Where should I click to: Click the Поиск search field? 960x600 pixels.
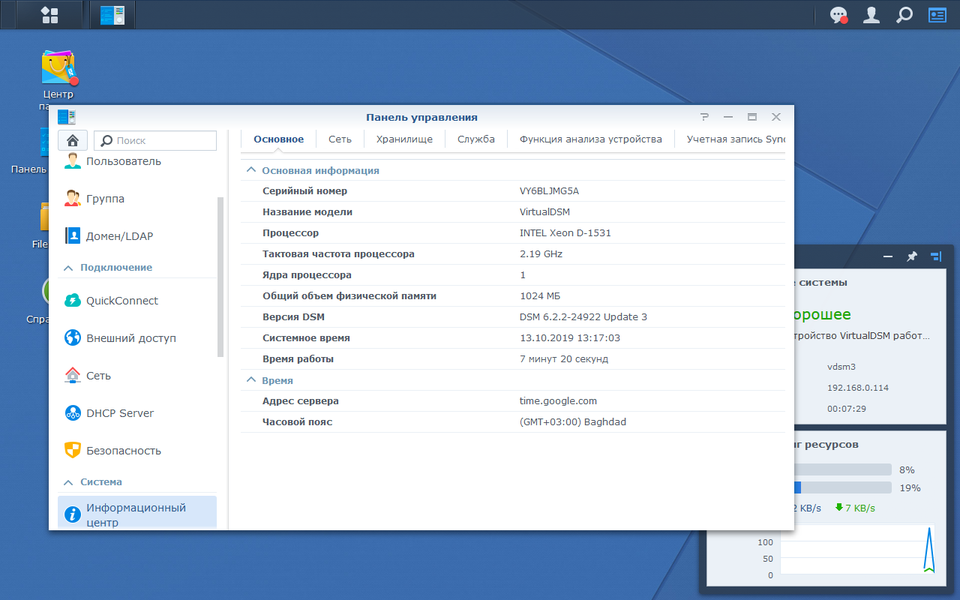coord(156,140)
